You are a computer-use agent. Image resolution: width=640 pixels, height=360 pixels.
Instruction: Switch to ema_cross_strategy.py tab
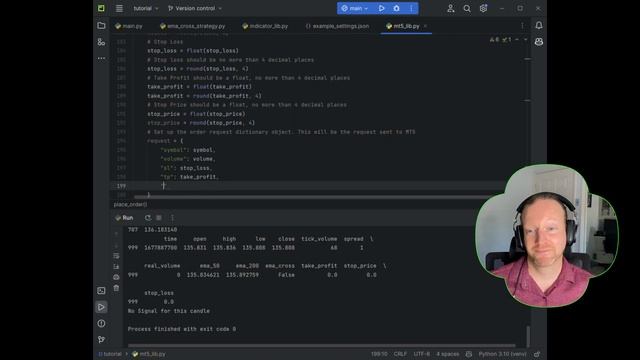pyautogui.click(x=192, y=26)
